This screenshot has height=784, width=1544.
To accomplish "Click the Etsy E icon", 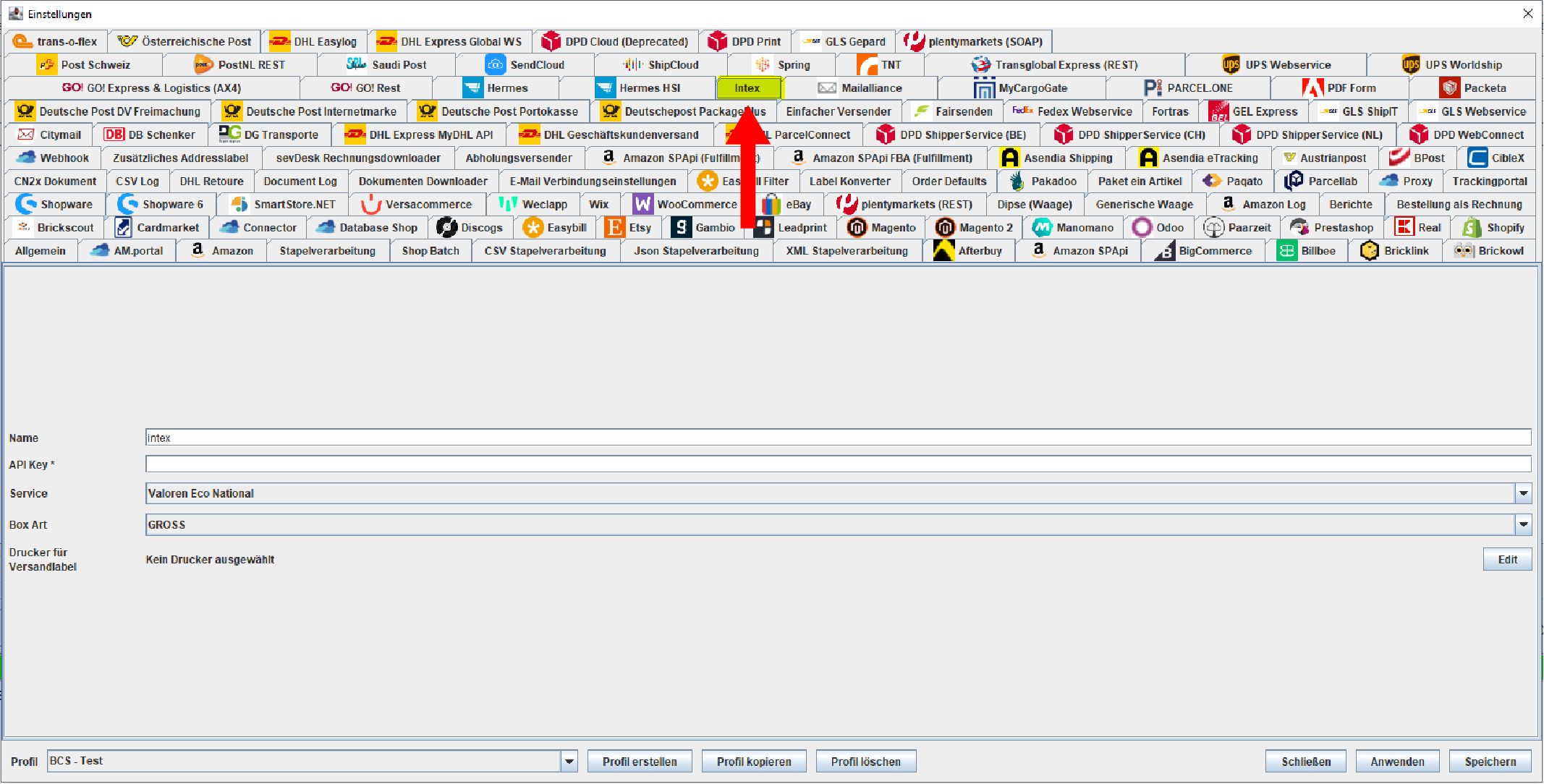I will 615,227.
